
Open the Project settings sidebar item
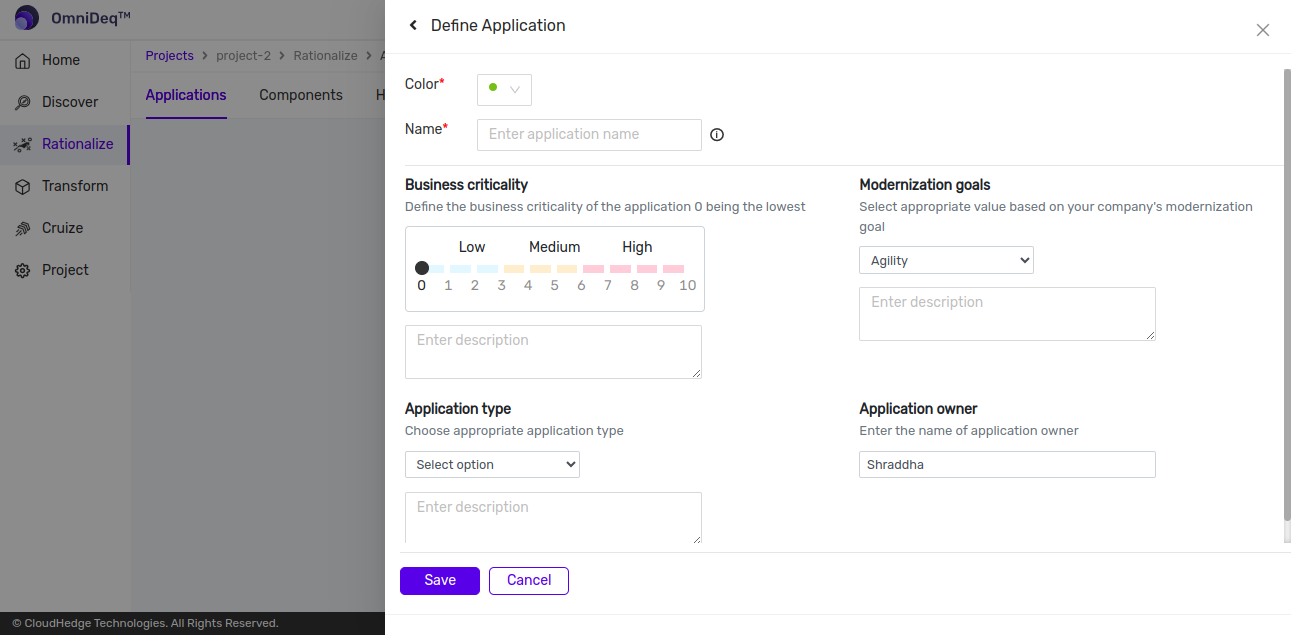tap(65, 270)
